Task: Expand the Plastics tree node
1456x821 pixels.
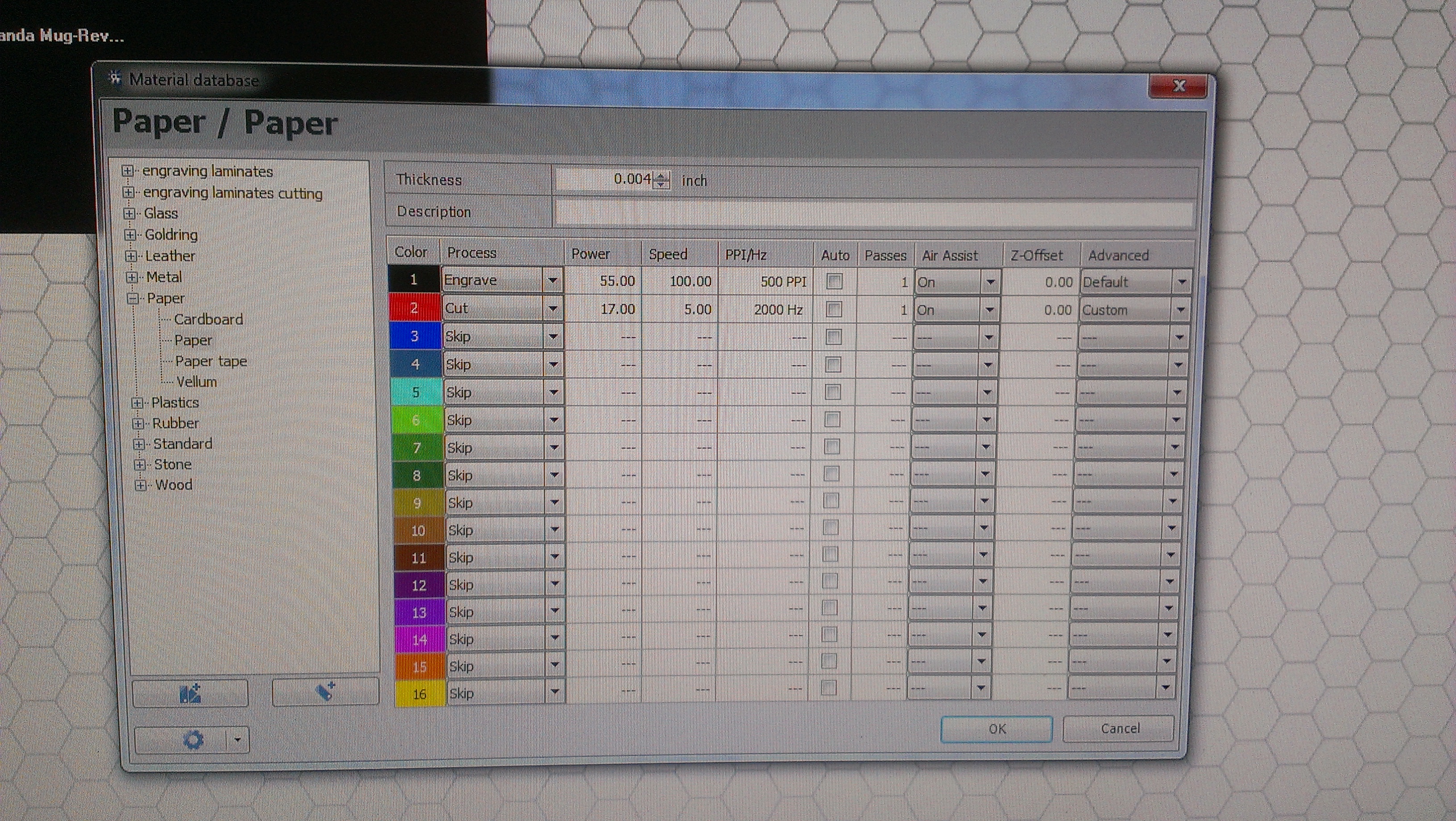Action: tap(137, 403)
